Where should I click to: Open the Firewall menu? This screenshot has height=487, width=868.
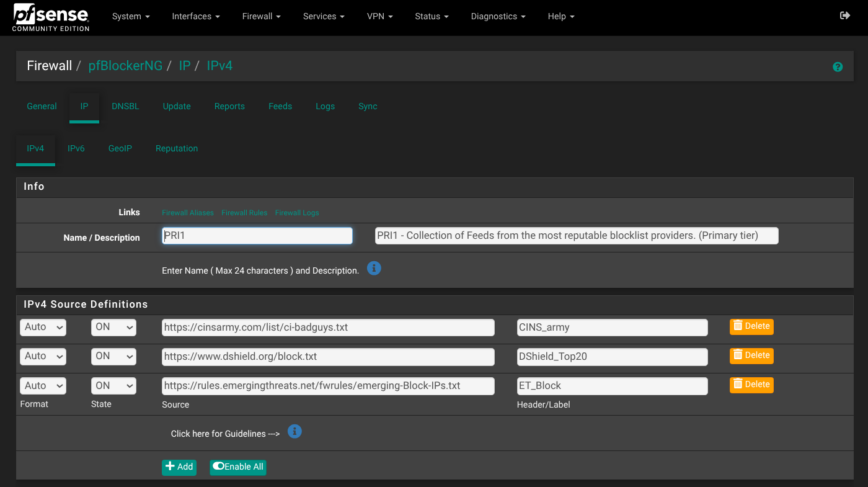(261, 17)
